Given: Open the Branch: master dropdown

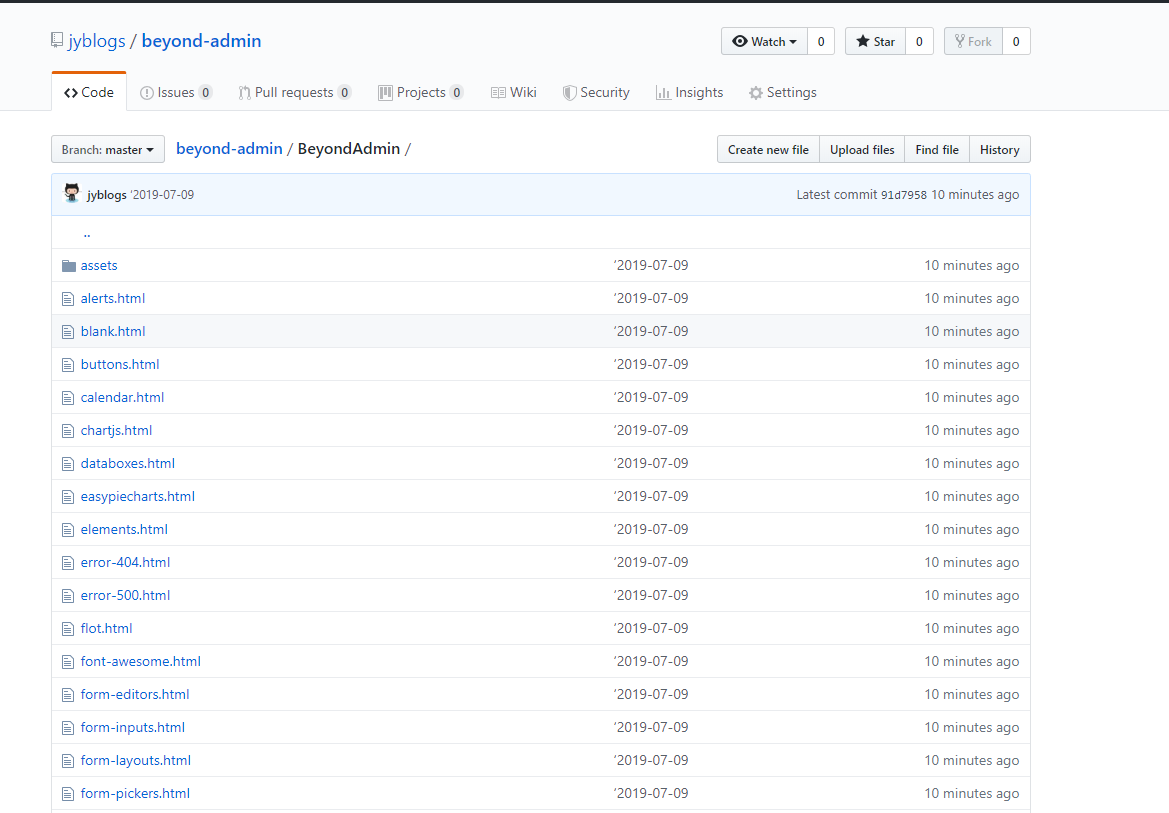Looking at the screenshot, I should [107, 149].
